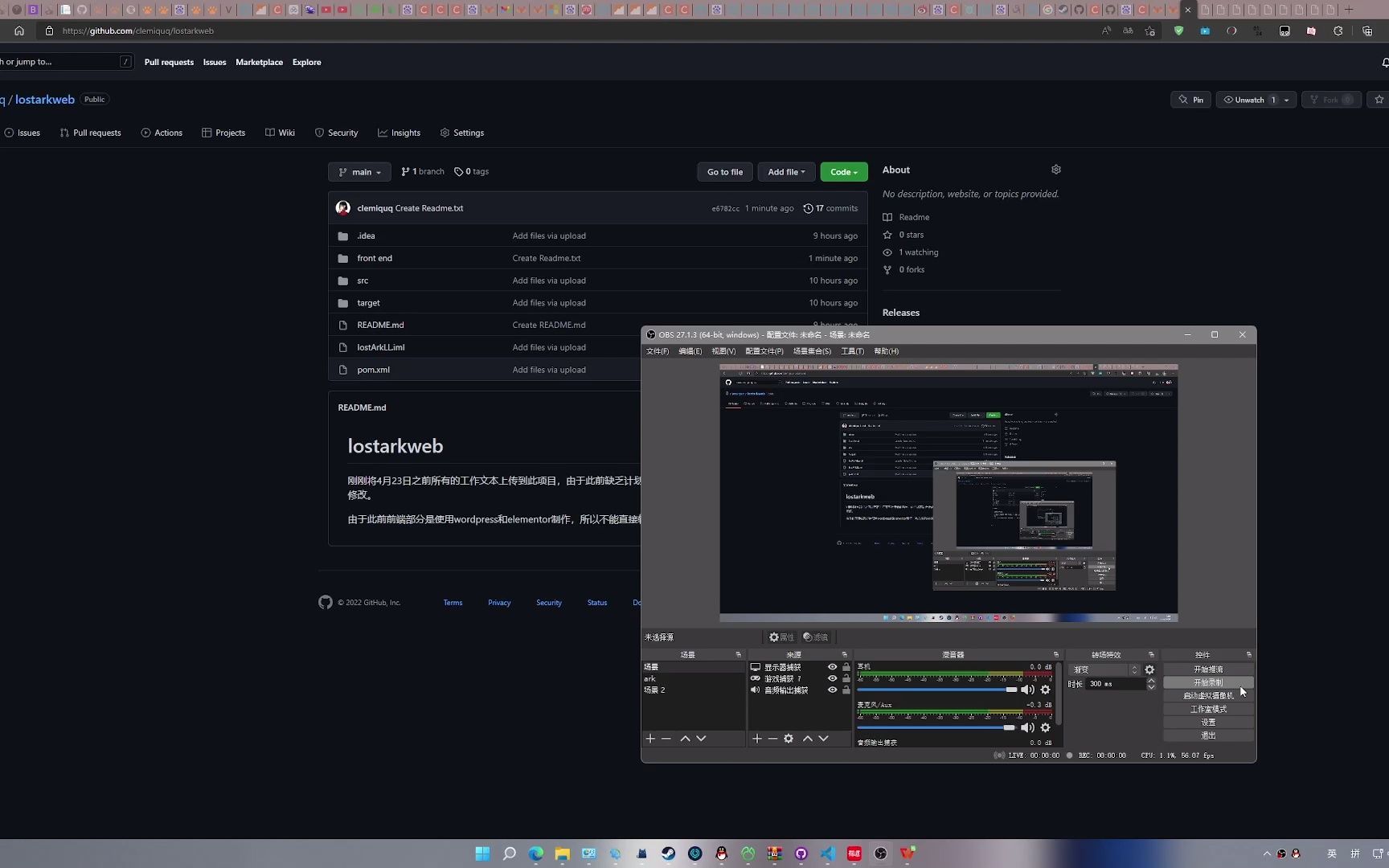Pop out the OBS 混音器 dock with its header icon
Viewport: 1389px width, 868px height.
coord(1056,655)
